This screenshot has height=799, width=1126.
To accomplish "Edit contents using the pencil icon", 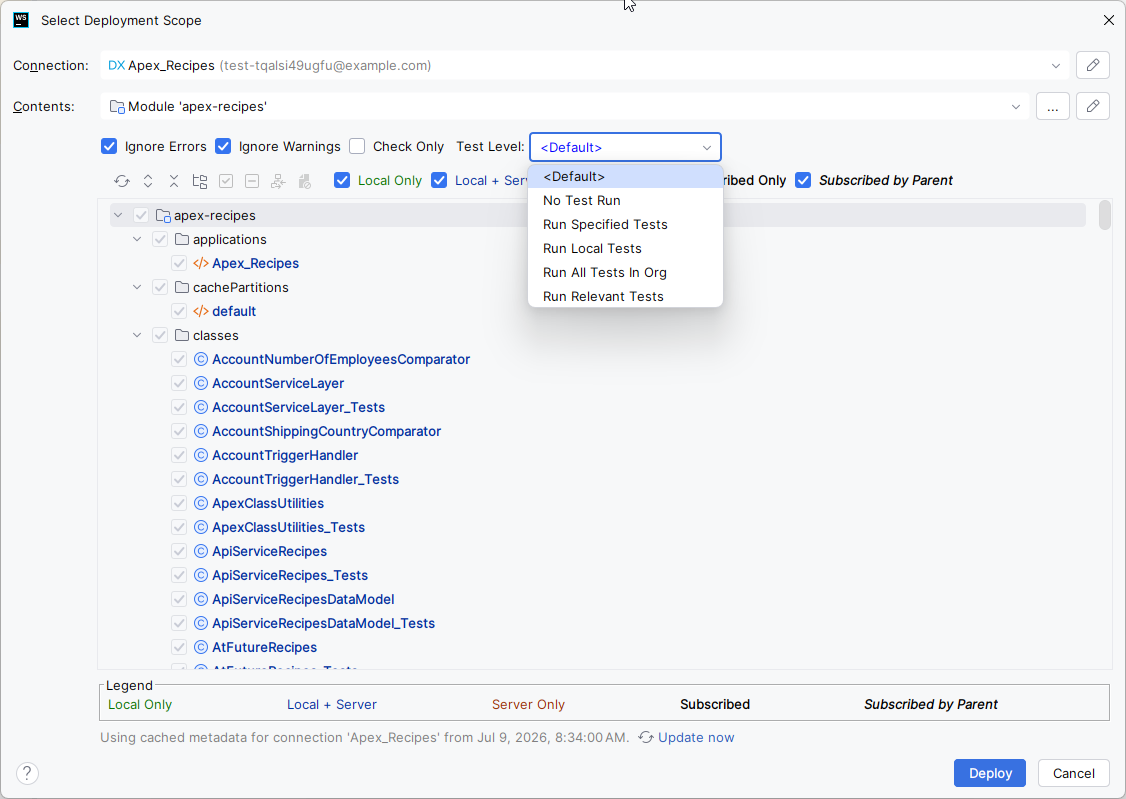I will pyautogui.click(x=1092, y=106).
